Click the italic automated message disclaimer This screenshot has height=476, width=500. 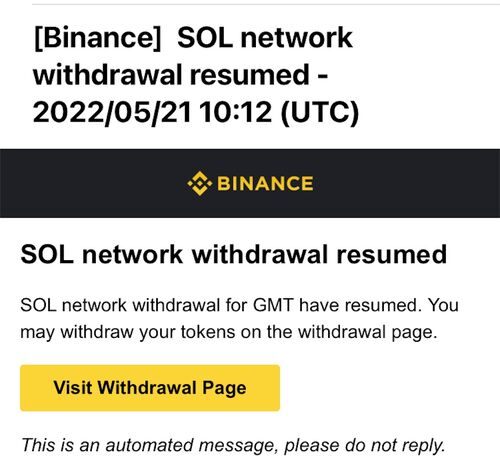click(x=233, y=446)
